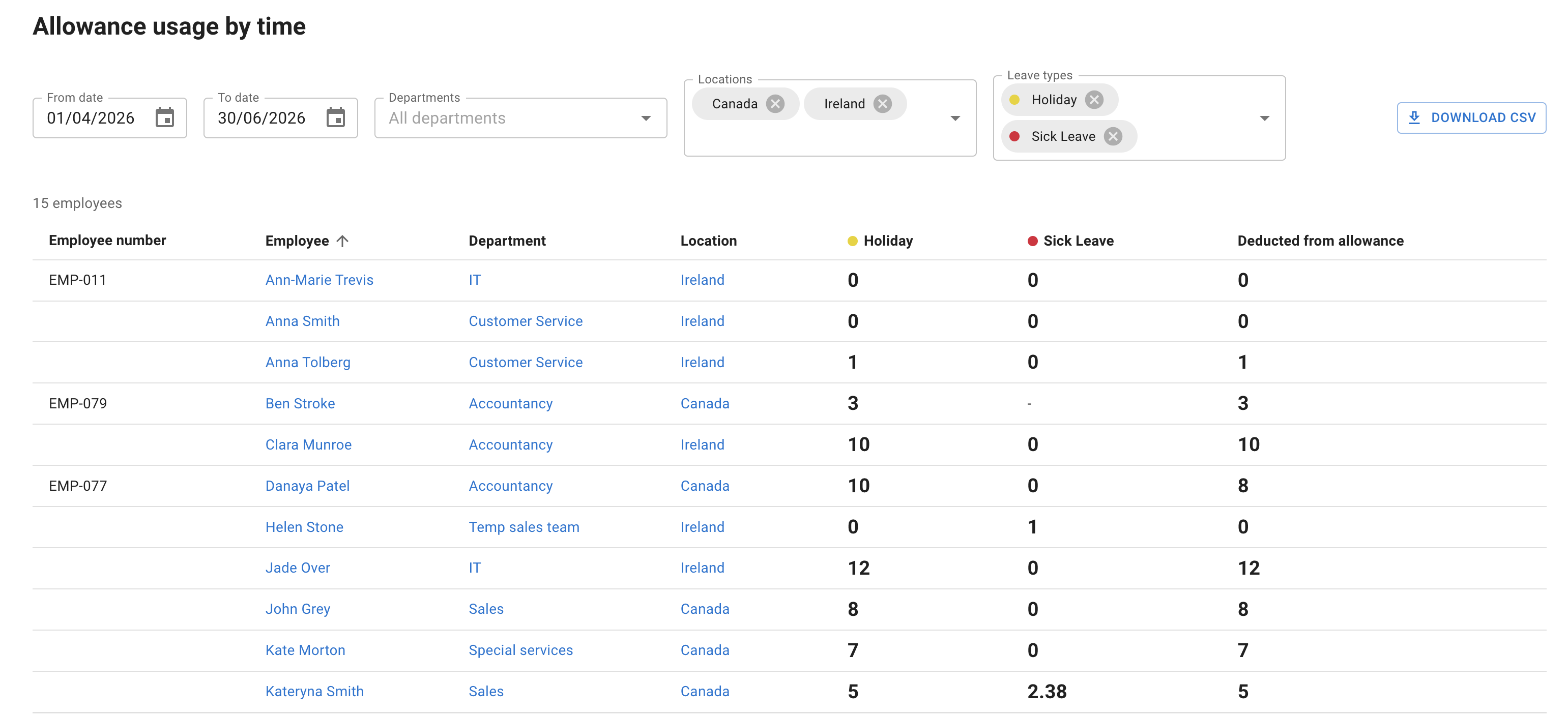The width and height of the screenshot is (1568, 714).
Task: Click the yellow Holiday color dot in header
Action: [852, 241]
